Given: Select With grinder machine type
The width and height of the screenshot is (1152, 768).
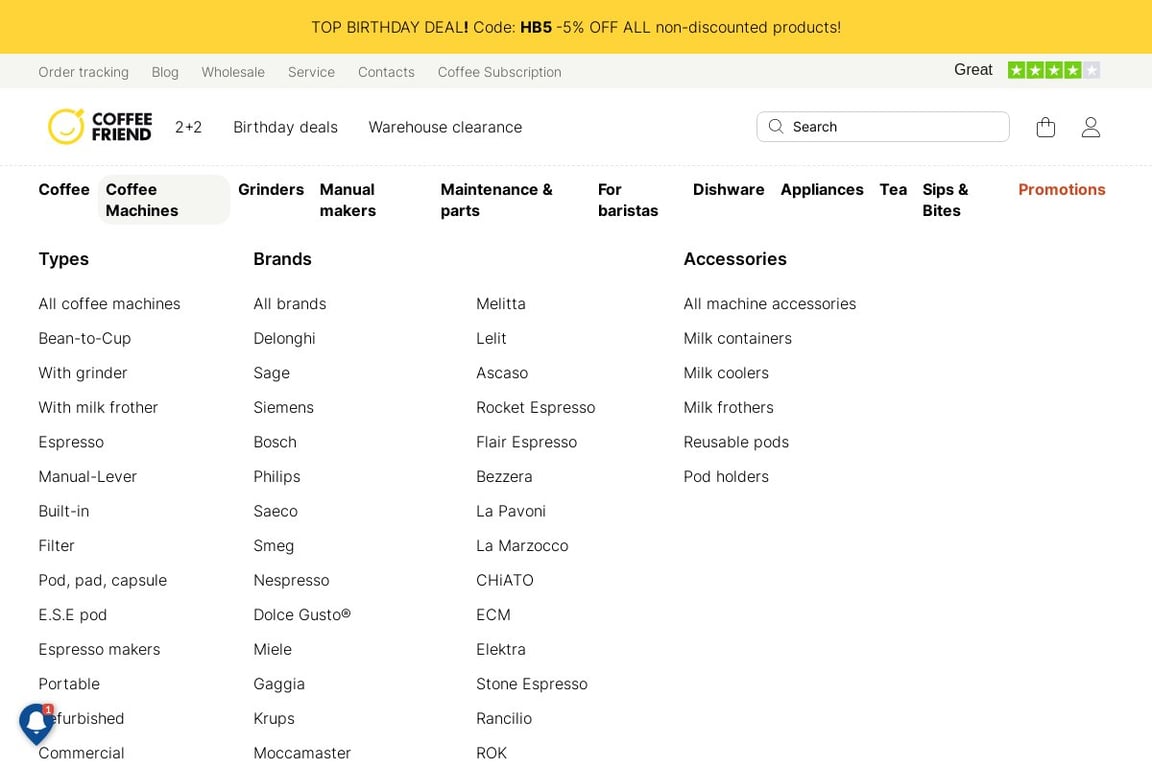Looking at the screenshot, I should point(82,373).
